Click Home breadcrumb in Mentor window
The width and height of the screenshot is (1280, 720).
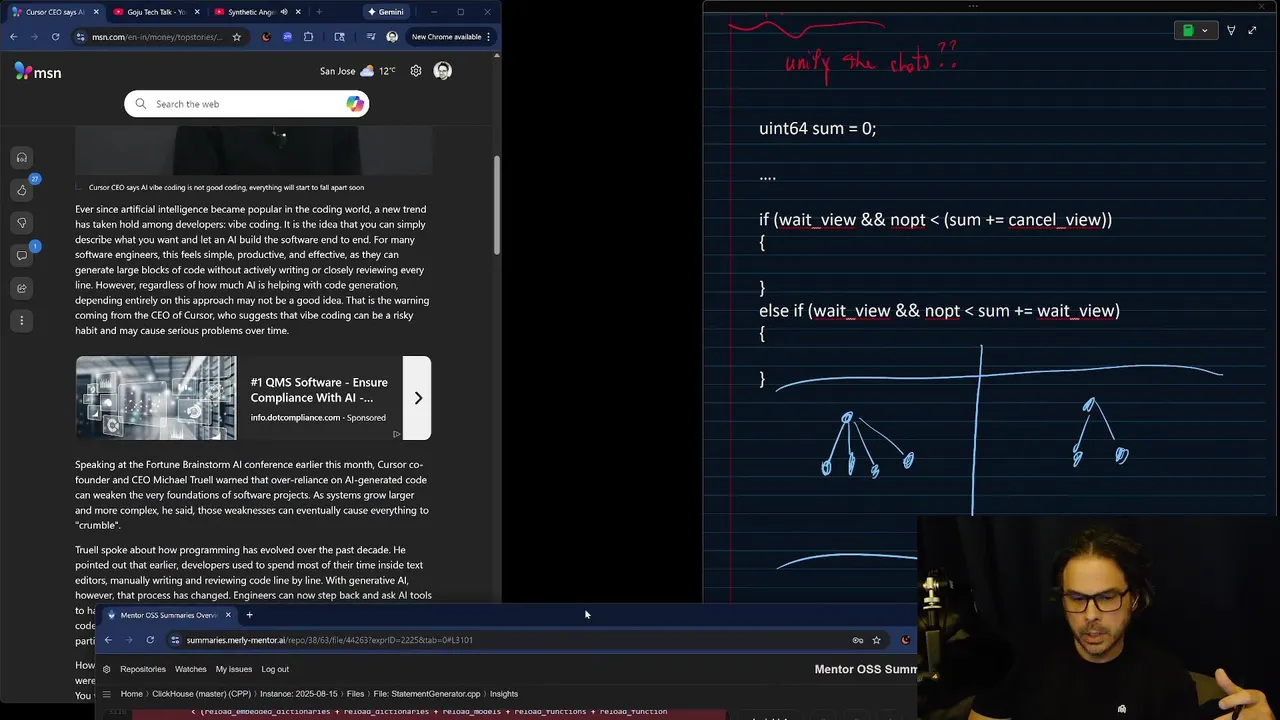point(132,694)
